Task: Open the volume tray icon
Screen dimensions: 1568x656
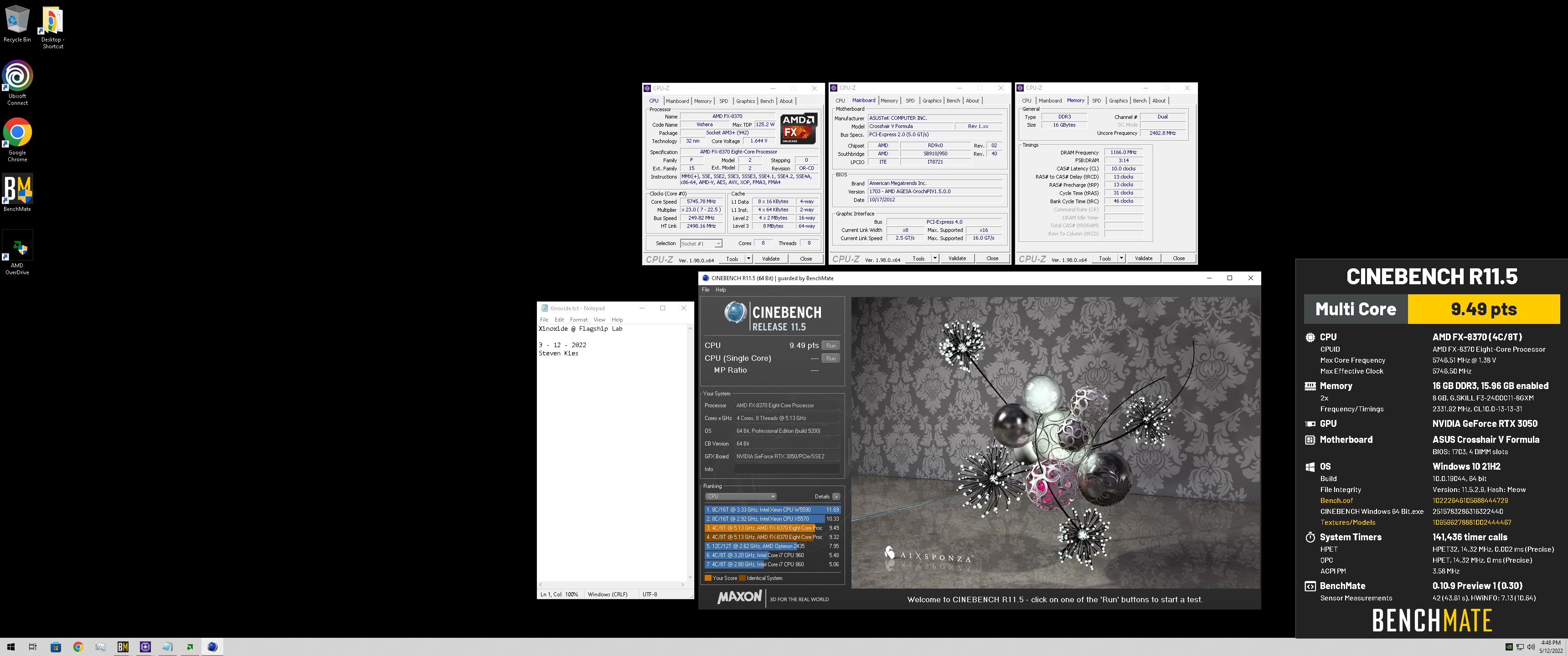Action: (x=1530, y=647)
